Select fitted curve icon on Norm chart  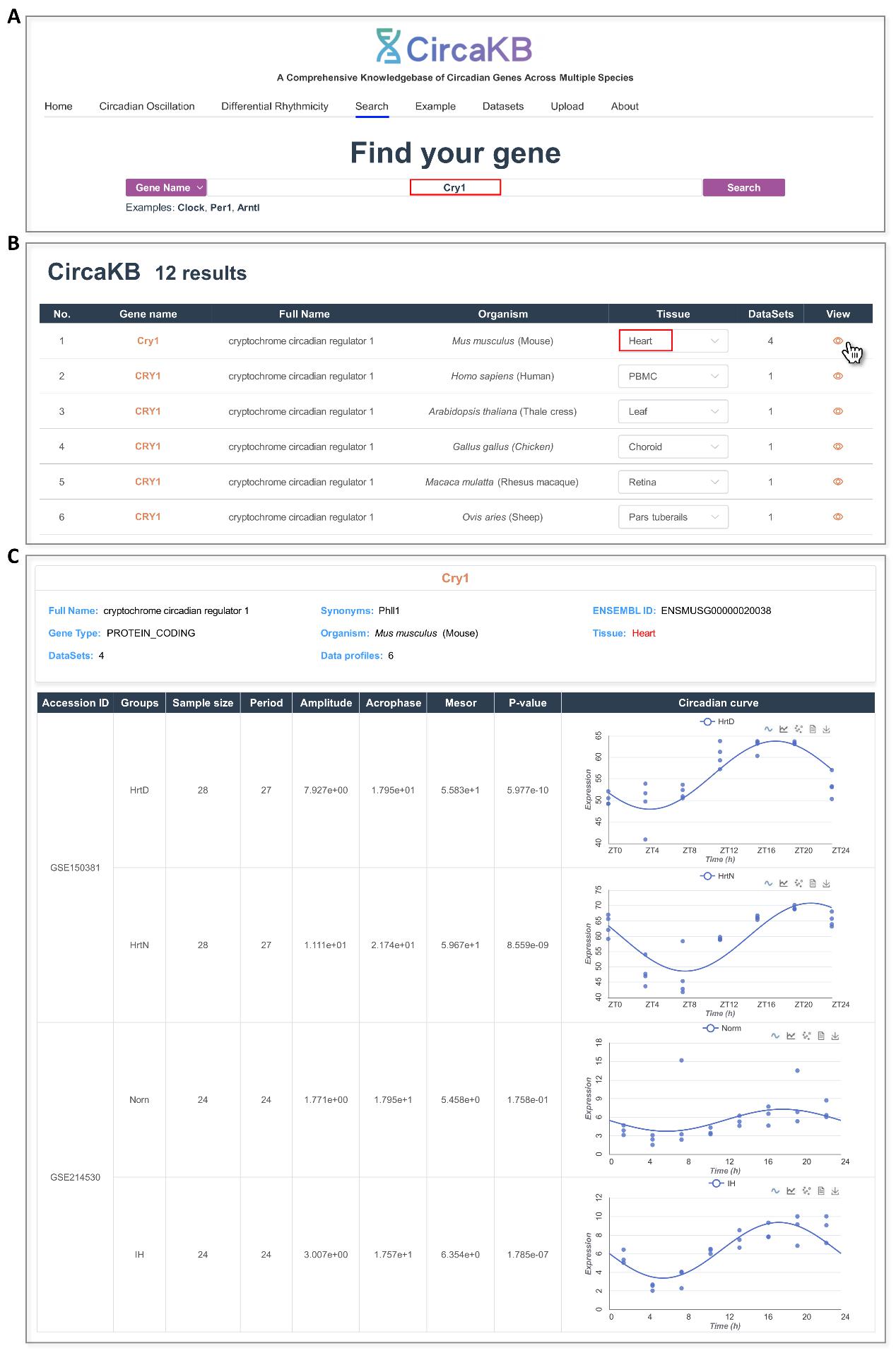coord(775,1036)
